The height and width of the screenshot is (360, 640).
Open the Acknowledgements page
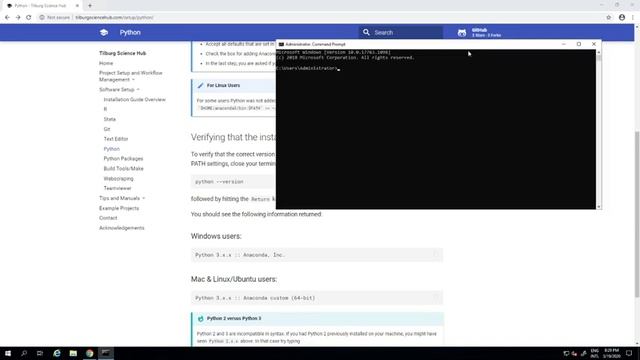pyautogui.click(x=122, y=228)
